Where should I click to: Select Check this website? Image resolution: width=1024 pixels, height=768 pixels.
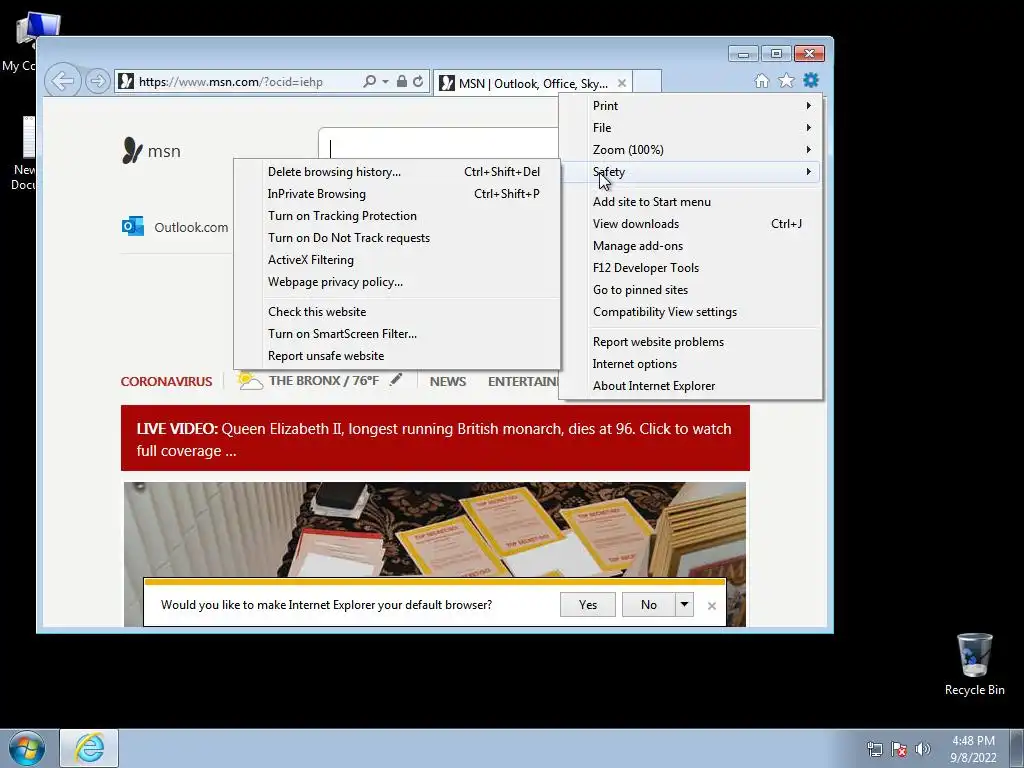[397, 312]
